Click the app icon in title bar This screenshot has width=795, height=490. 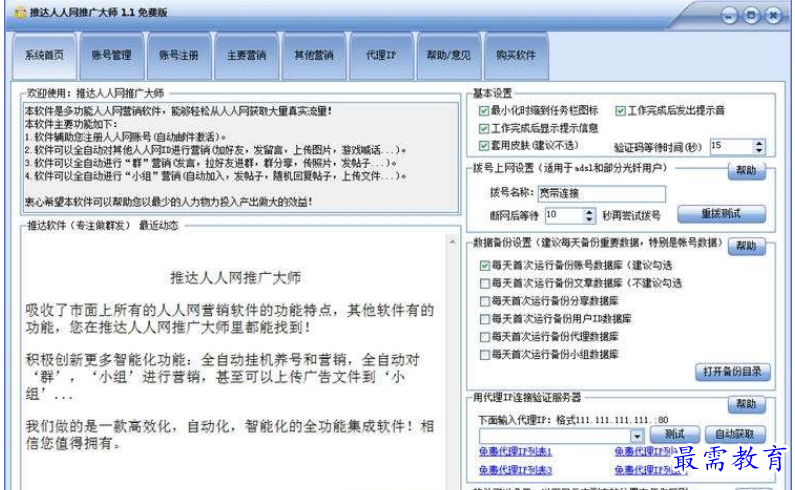pyautogui.click(x=20, y=13)
